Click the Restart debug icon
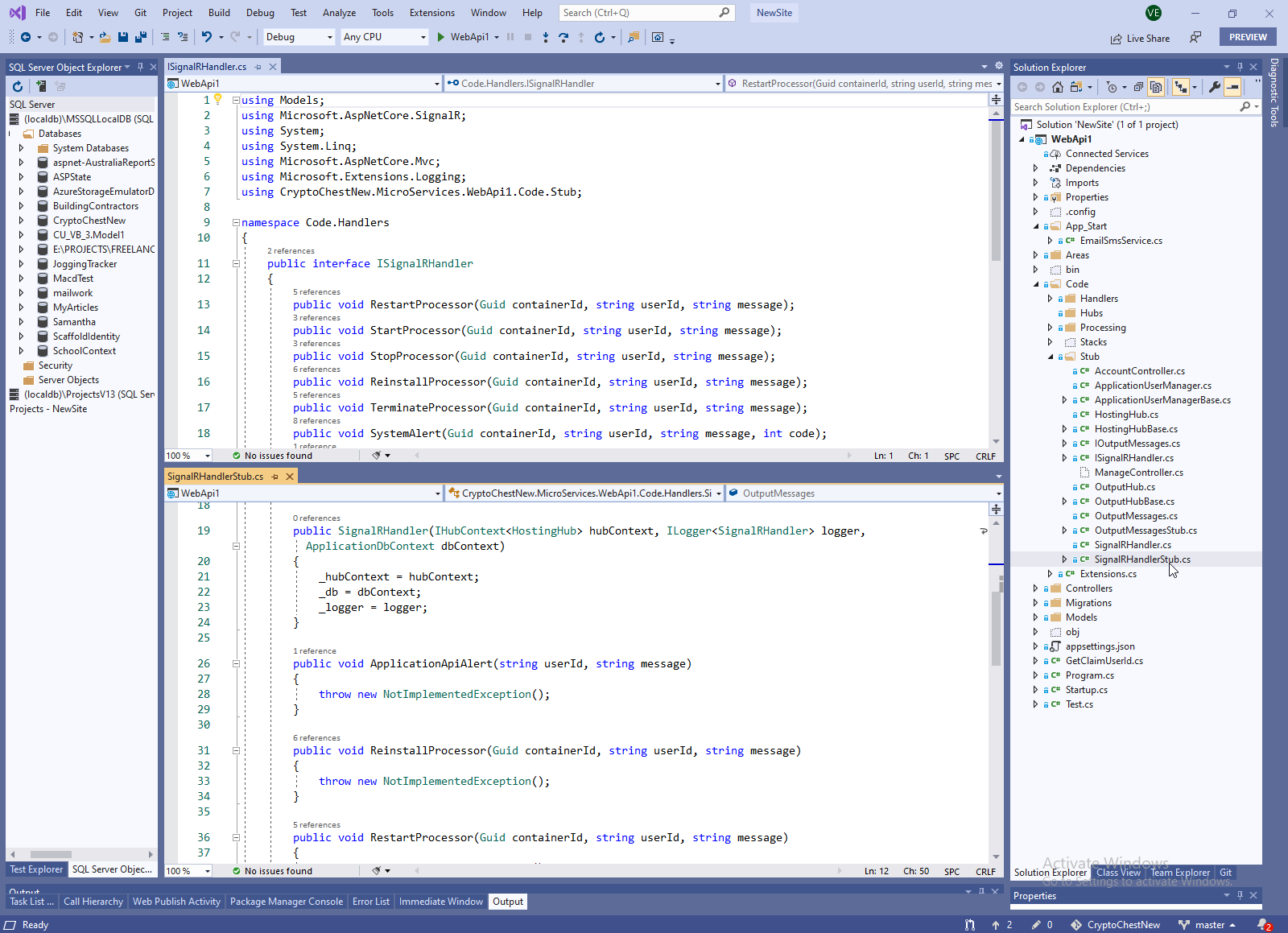Screen dimensions: 1288x933 point(600,37)
